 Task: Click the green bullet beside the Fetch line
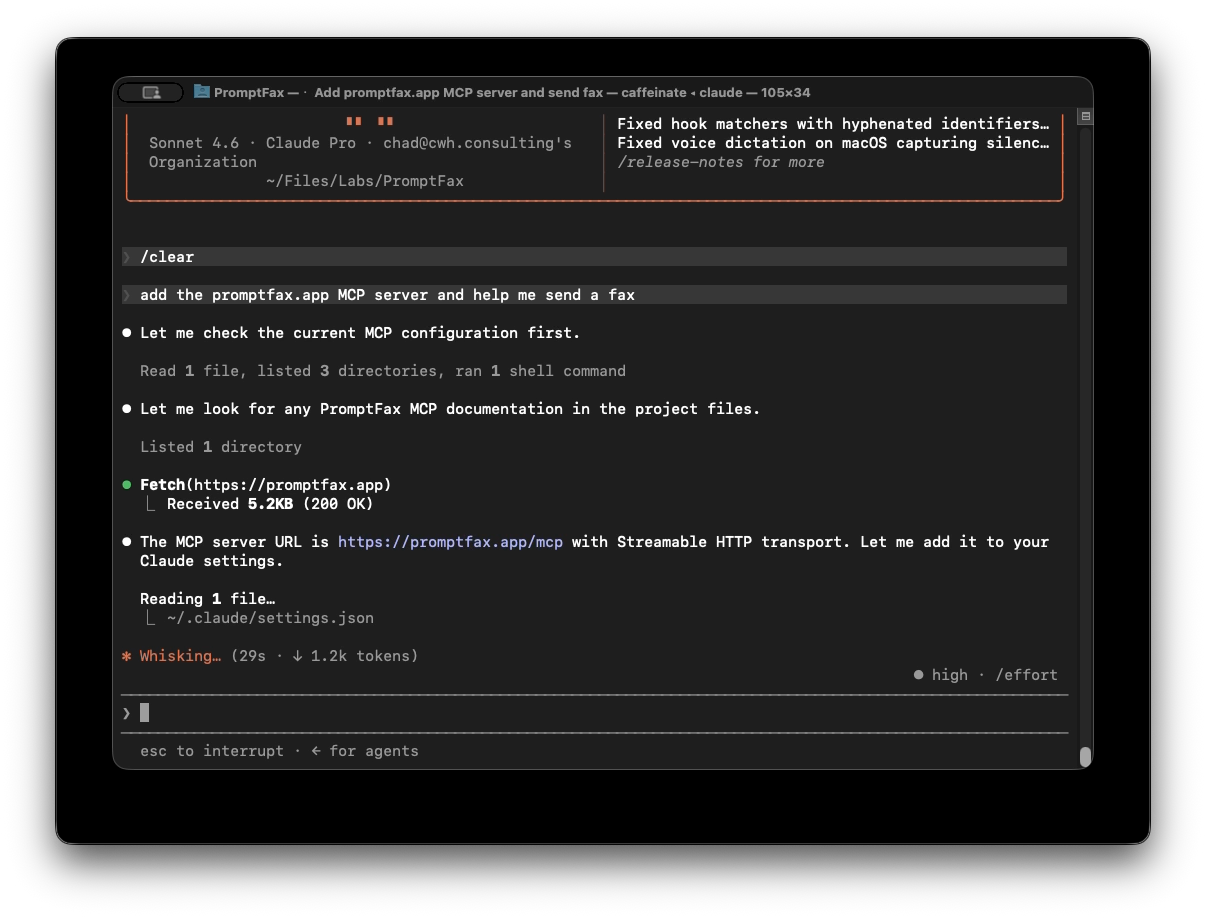(x=127, y=485)
